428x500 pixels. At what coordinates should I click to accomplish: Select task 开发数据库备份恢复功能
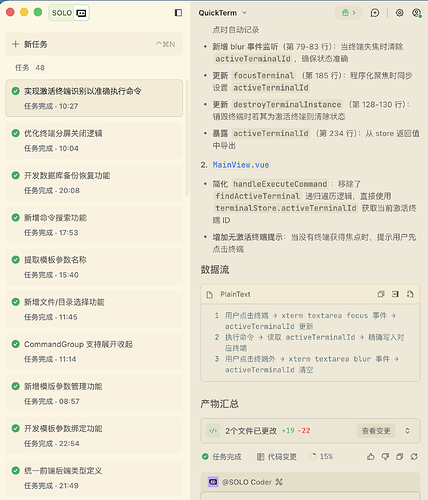click(x=94, y=183)
